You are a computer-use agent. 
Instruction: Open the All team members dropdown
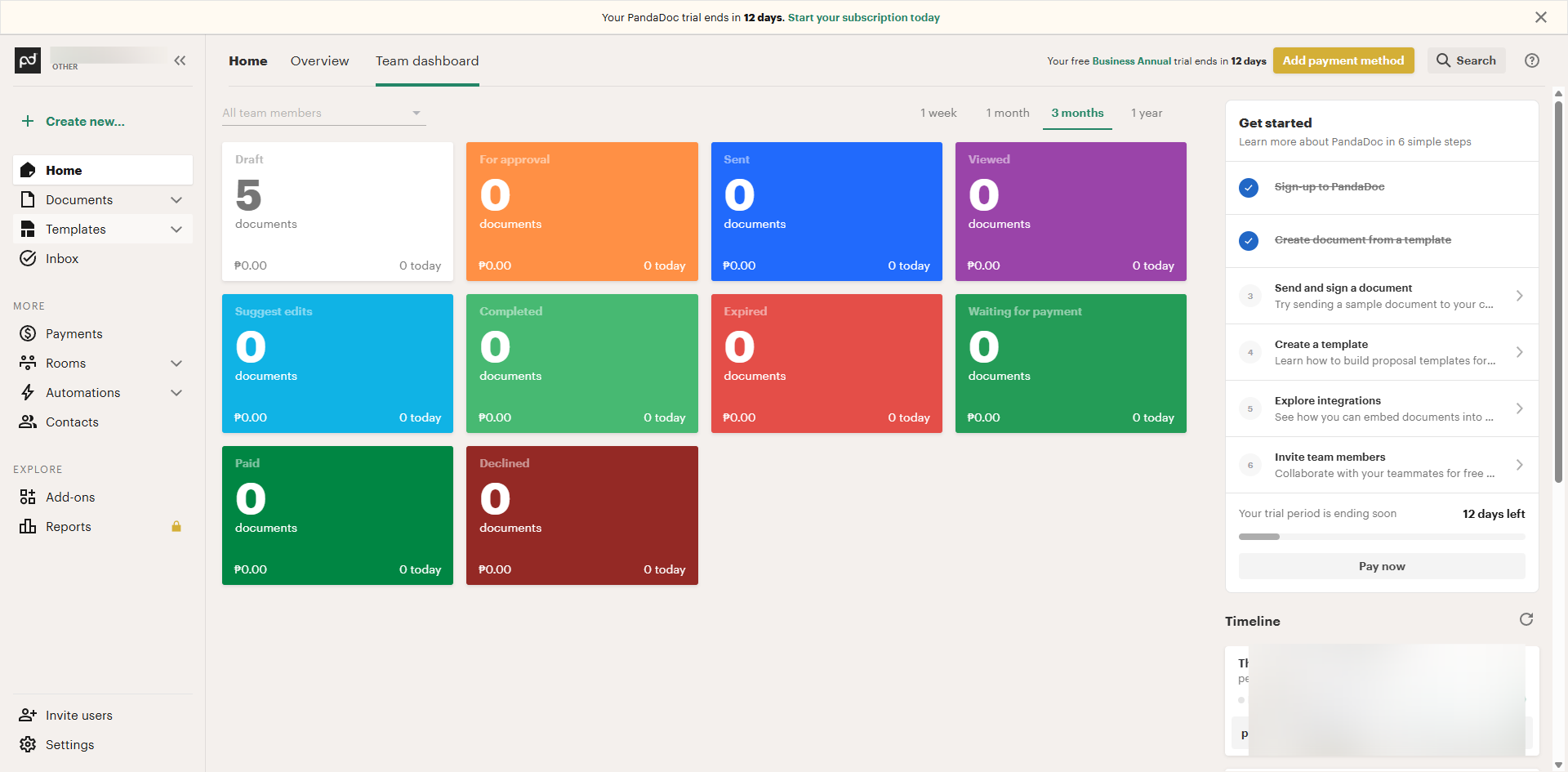[323, 113]
